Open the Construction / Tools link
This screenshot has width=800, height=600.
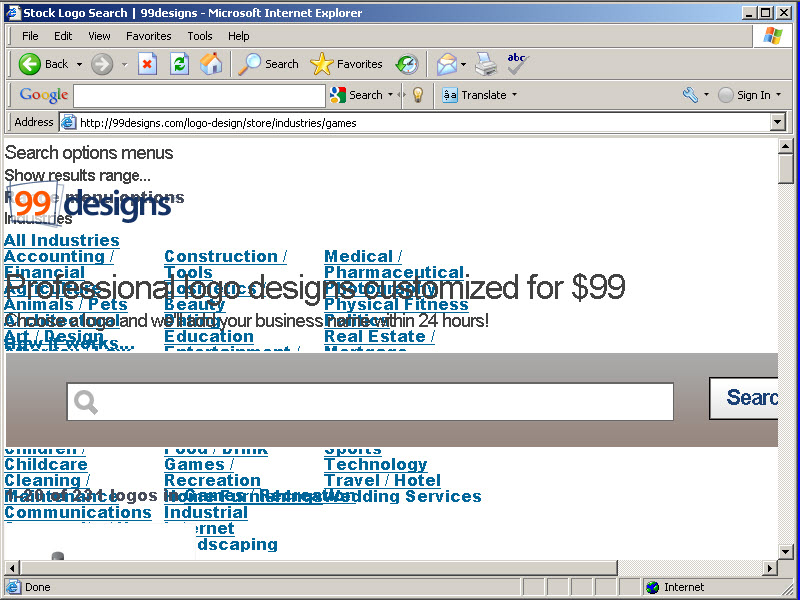[226, 264]
